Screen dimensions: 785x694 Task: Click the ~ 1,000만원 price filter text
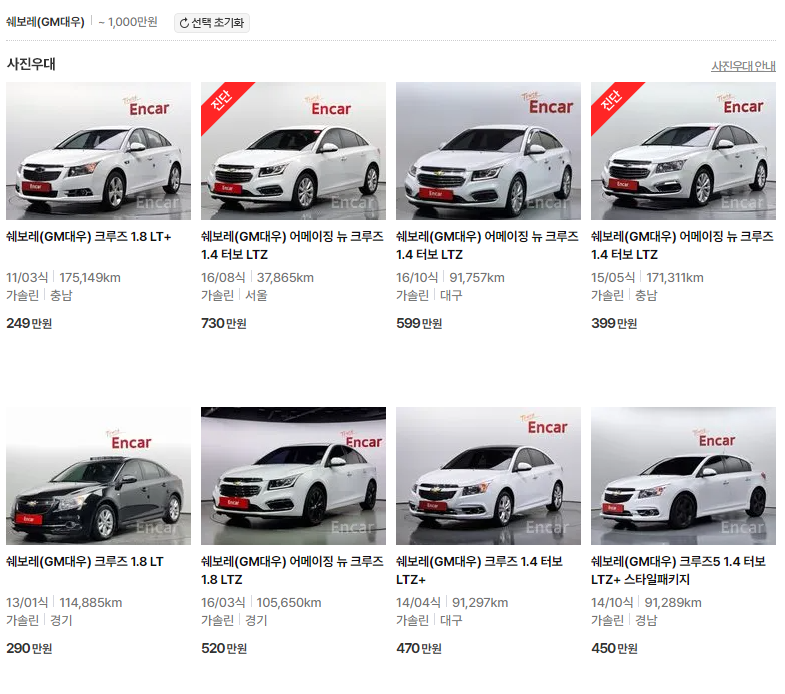pyautogui.click(x=128, y=22)
